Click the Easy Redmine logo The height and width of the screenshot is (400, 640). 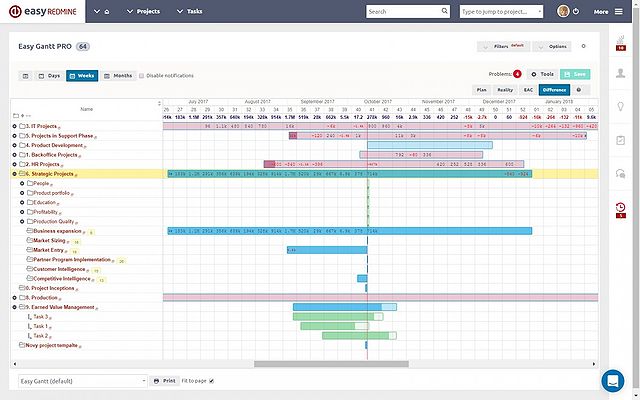[x=40, y=12]
